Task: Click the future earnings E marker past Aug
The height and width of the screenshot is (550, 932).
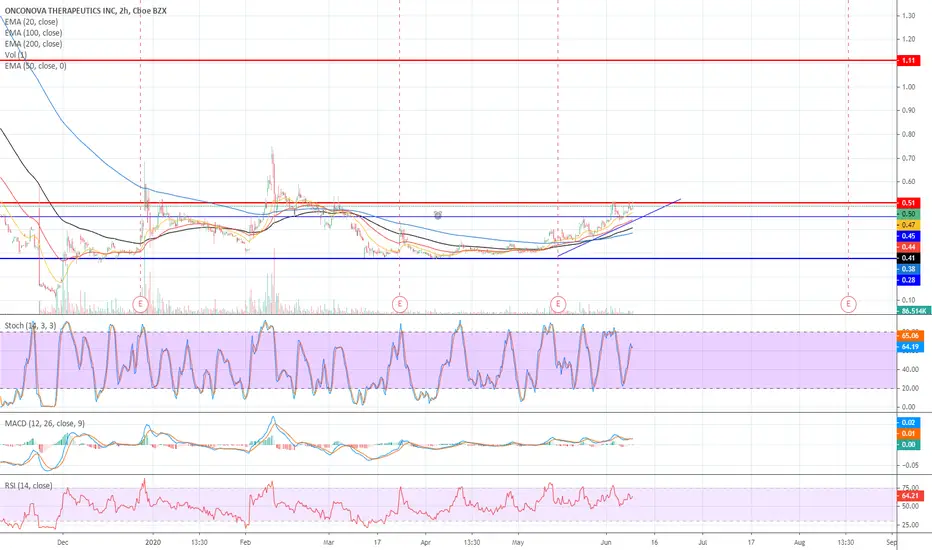Action: (848, 304)
